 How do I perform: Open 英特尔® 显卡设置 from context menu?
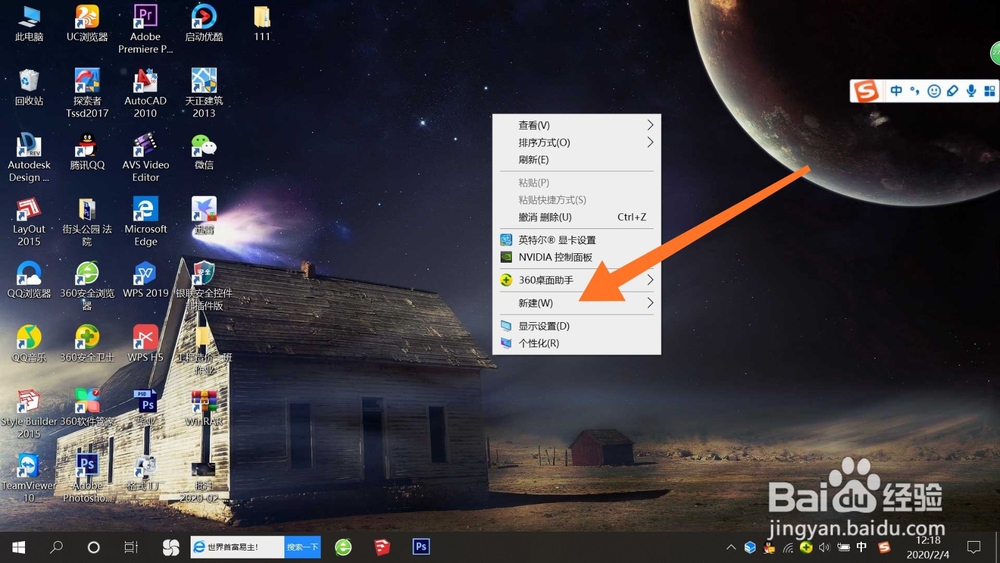pos(577,240)
